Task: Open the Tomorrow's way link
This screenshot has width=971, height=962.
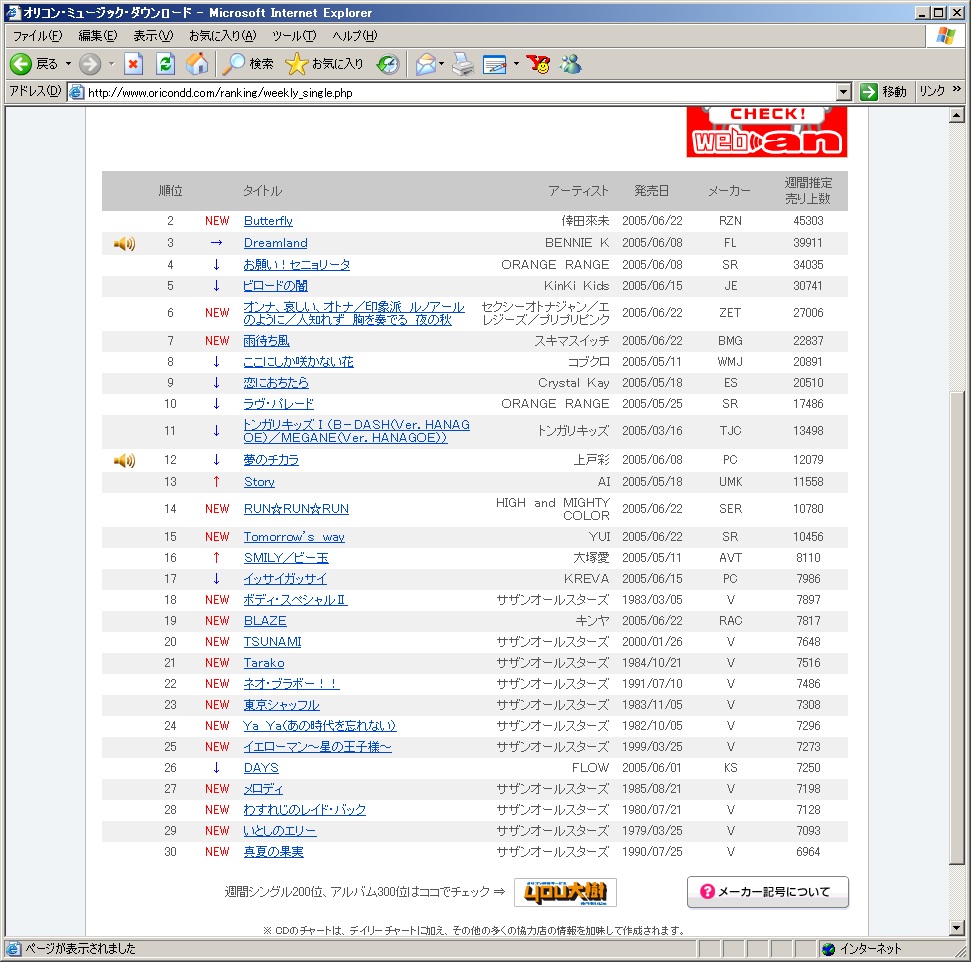Action: [x=294, y=537]
